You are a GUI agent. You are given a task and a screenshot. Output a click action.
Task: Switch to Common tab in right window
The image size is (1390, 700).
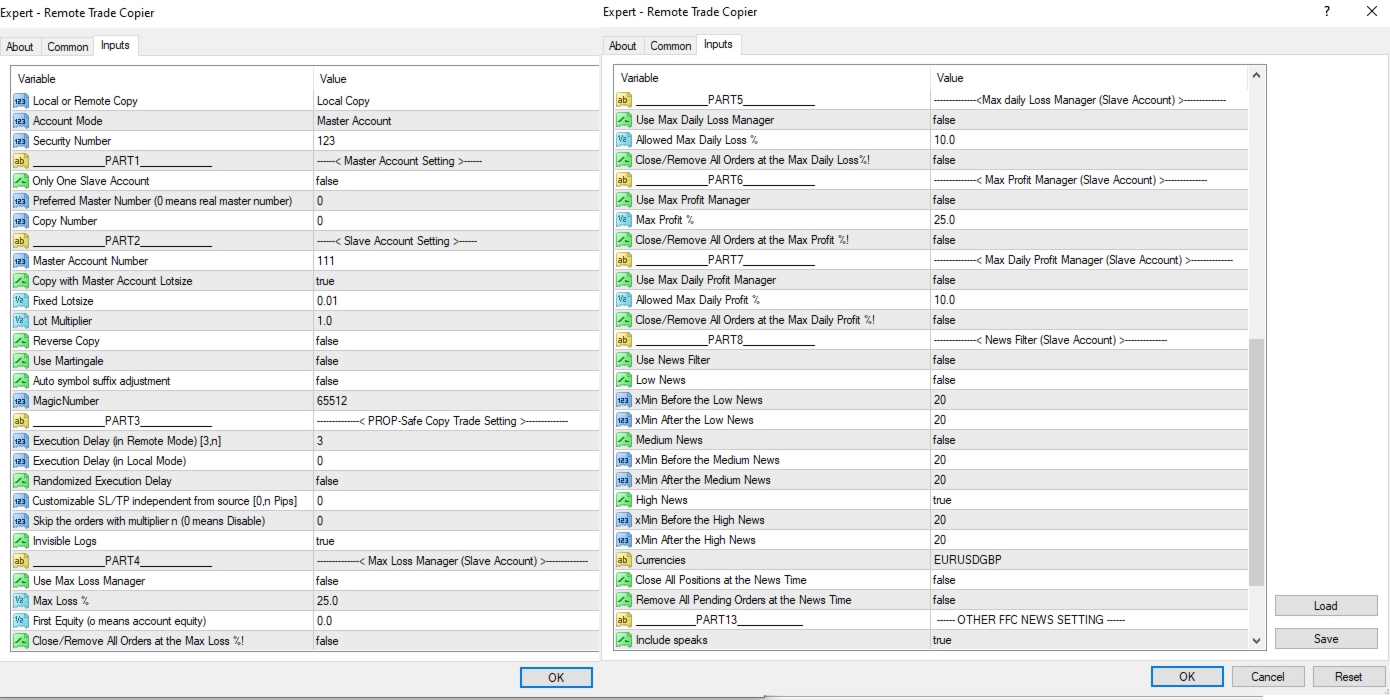pos(671,46)
